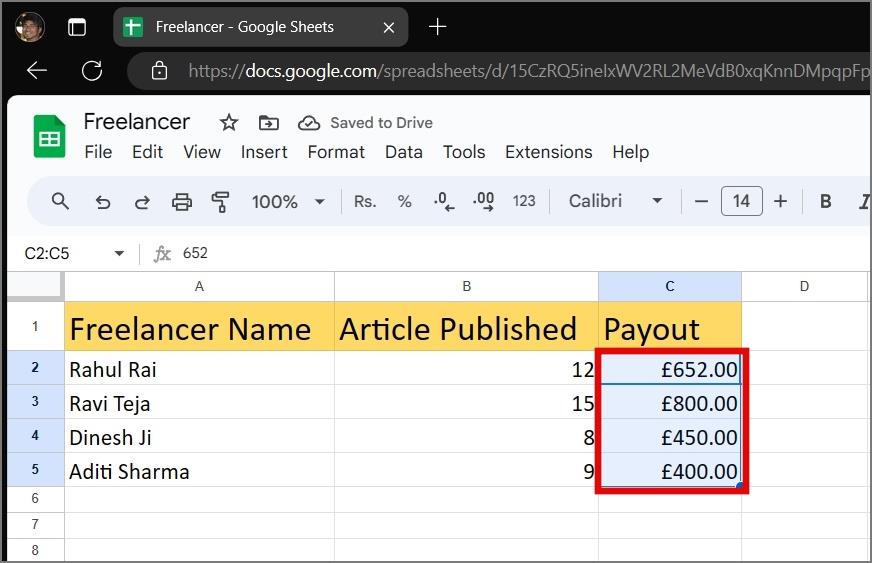Click the Saved to Drive status text

[x=382, y=122]
